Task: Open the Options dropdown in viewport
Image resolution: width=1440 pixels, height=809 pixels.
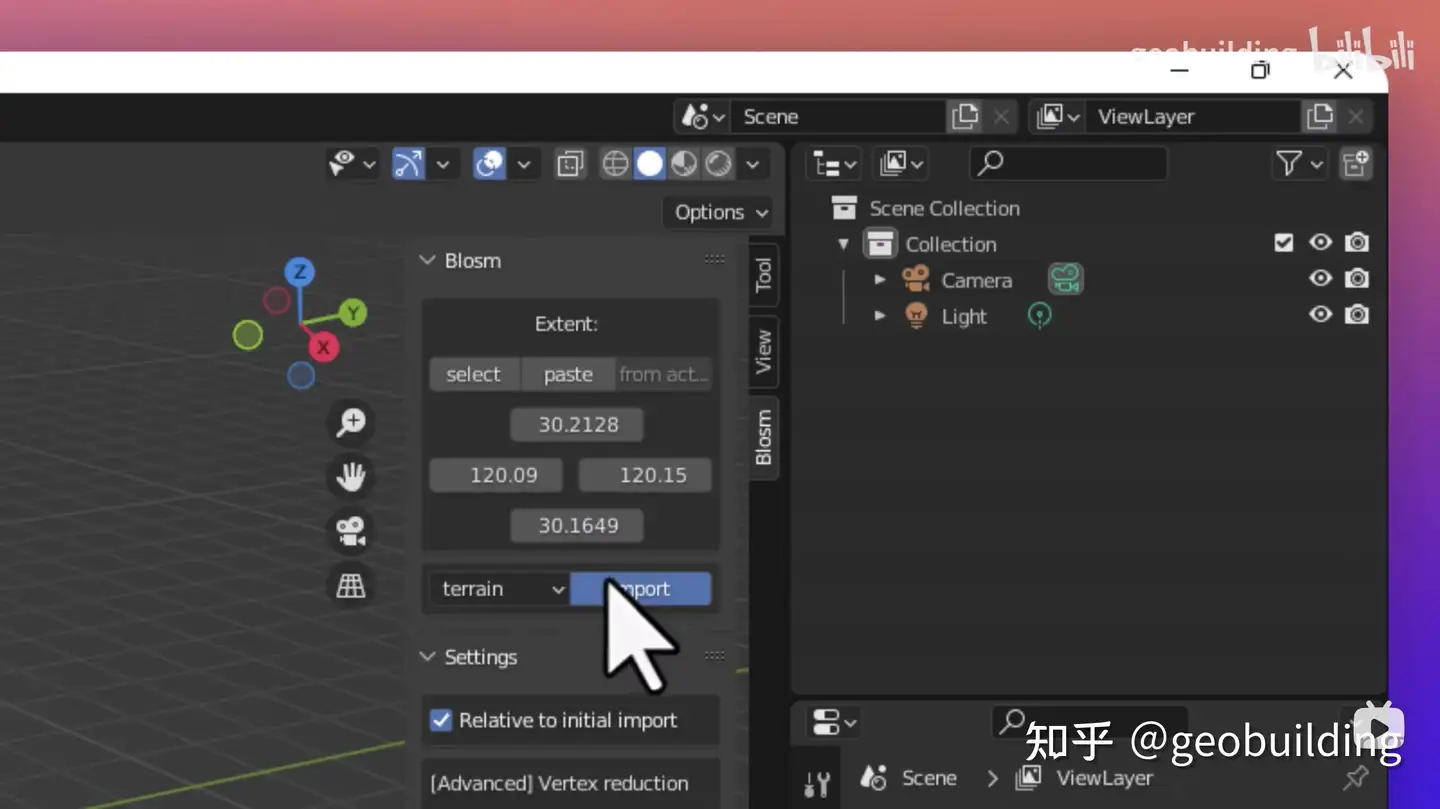Action: 717,212
